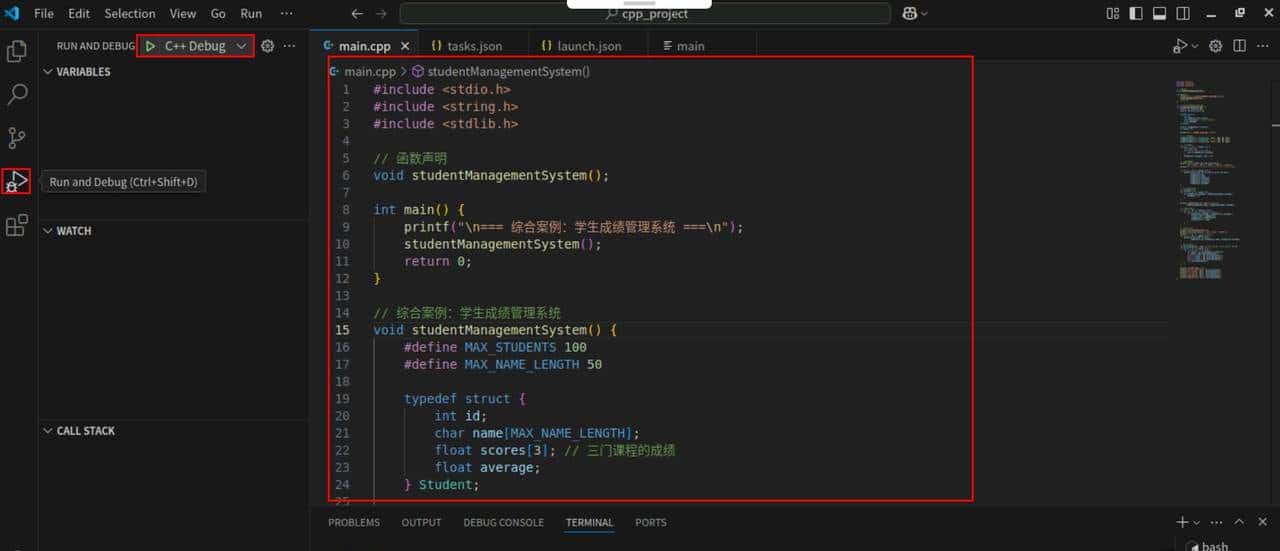The height and width of the screenshot is (551, 1280).
Task: Open the Selection menu
Action: coord(130,14)
